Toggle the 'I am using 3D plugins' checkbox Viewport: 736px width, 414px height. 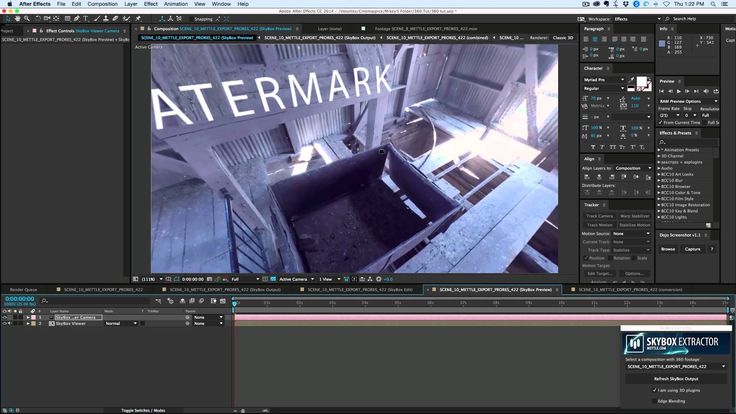point(655,390)
